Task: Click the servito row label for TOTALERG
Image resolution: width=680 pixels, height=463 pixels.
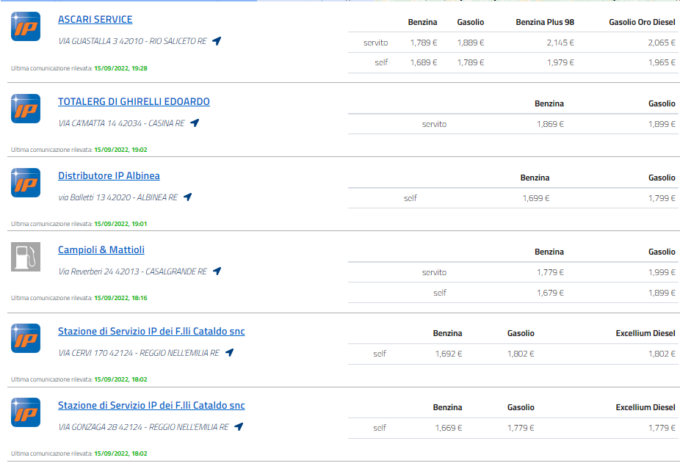Action: click(x=434, y=124)
